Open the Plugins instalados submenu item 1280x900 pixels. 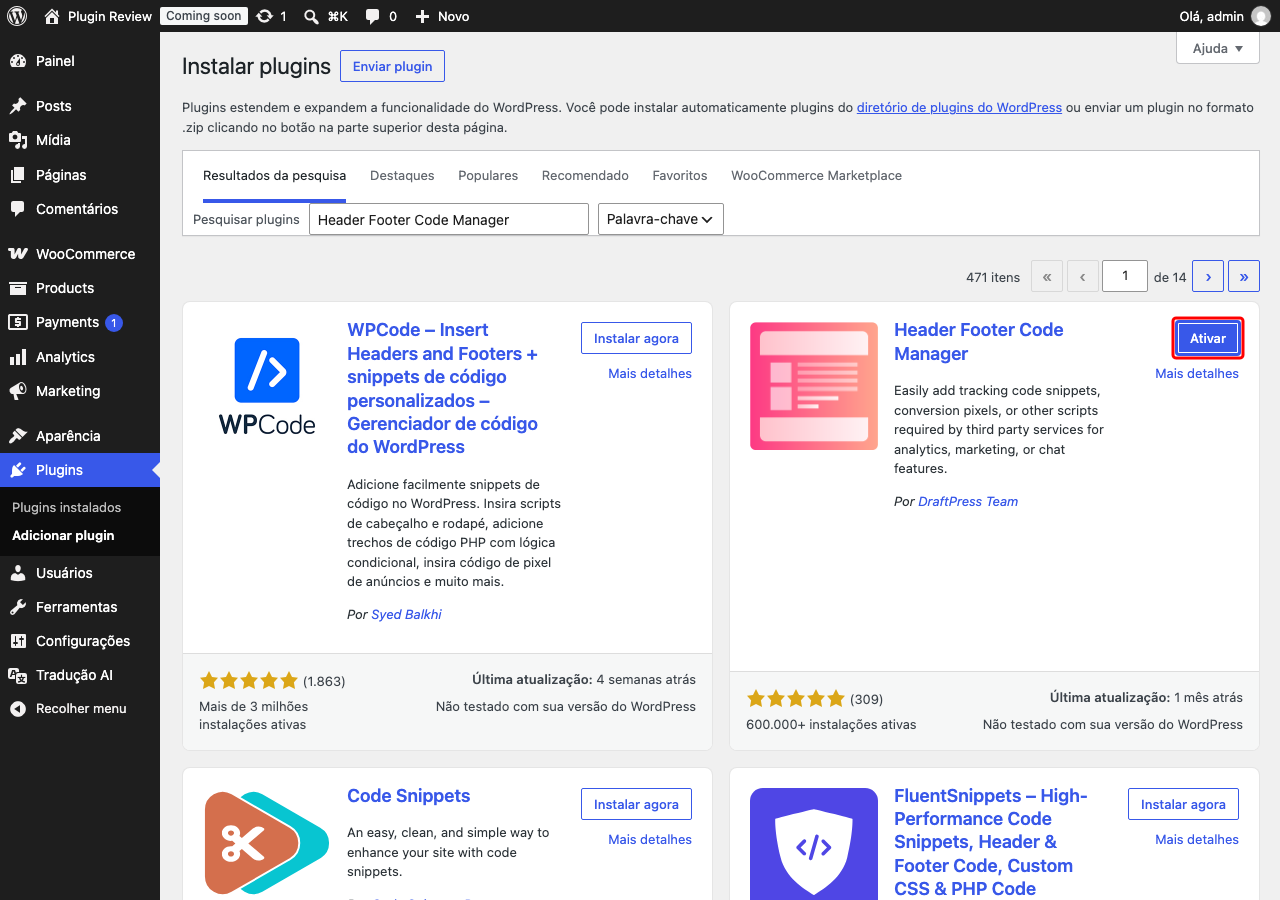click(x=66, y=507)
